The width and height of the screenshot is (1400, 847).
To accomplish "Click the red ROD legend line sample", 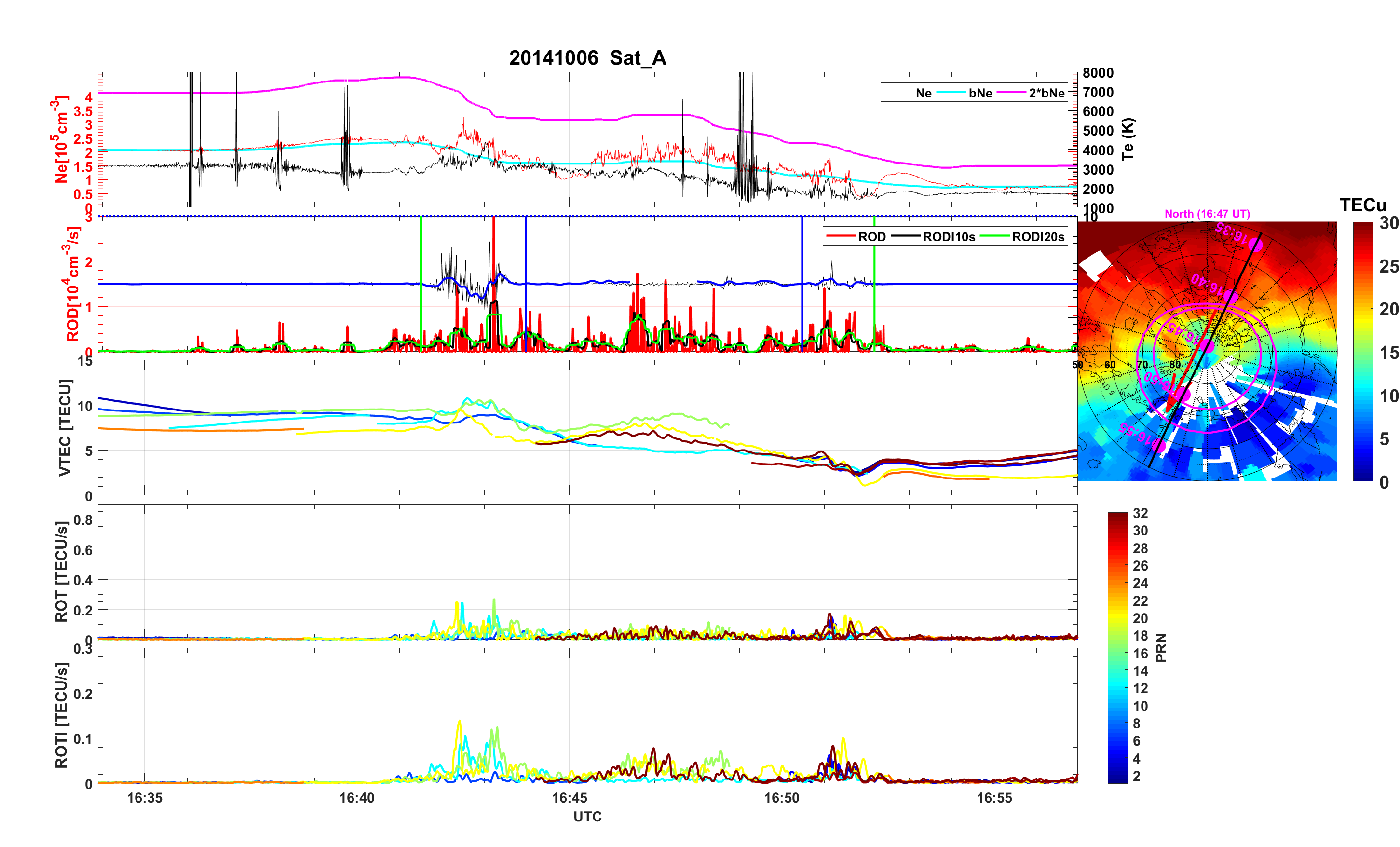I will coord(841,236).
